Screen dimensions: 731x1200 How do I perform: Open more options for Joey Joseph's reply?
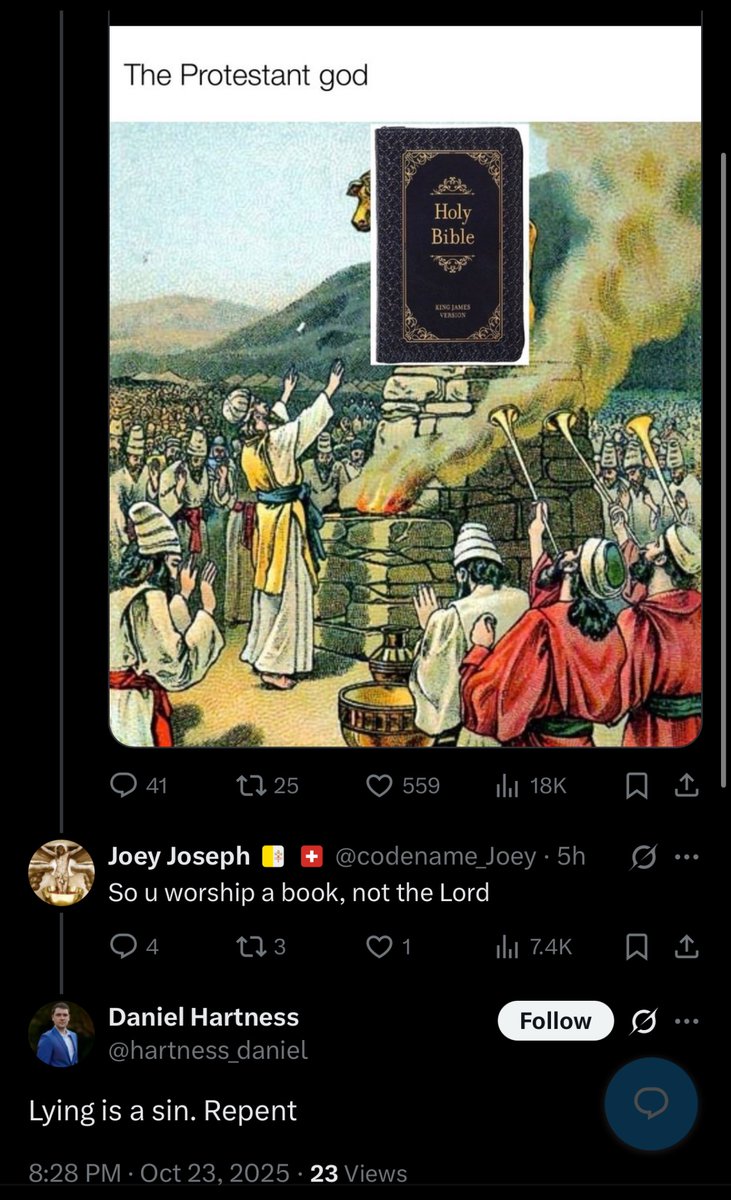(x=686, y=857)
